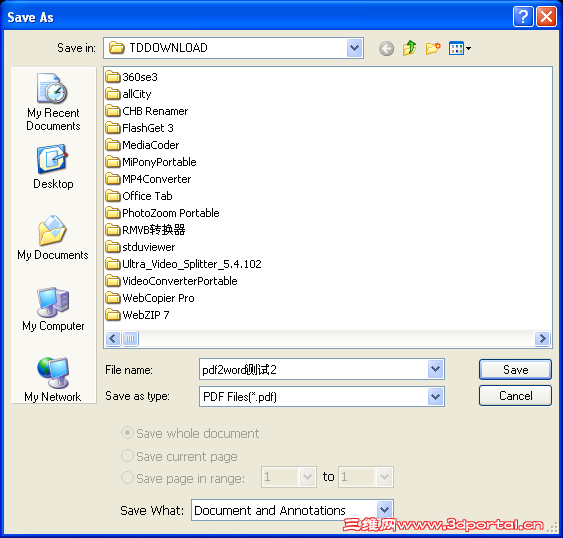Close the Save As dialog
The height and width of the screenshot is (538, 563).
point(546,17)
